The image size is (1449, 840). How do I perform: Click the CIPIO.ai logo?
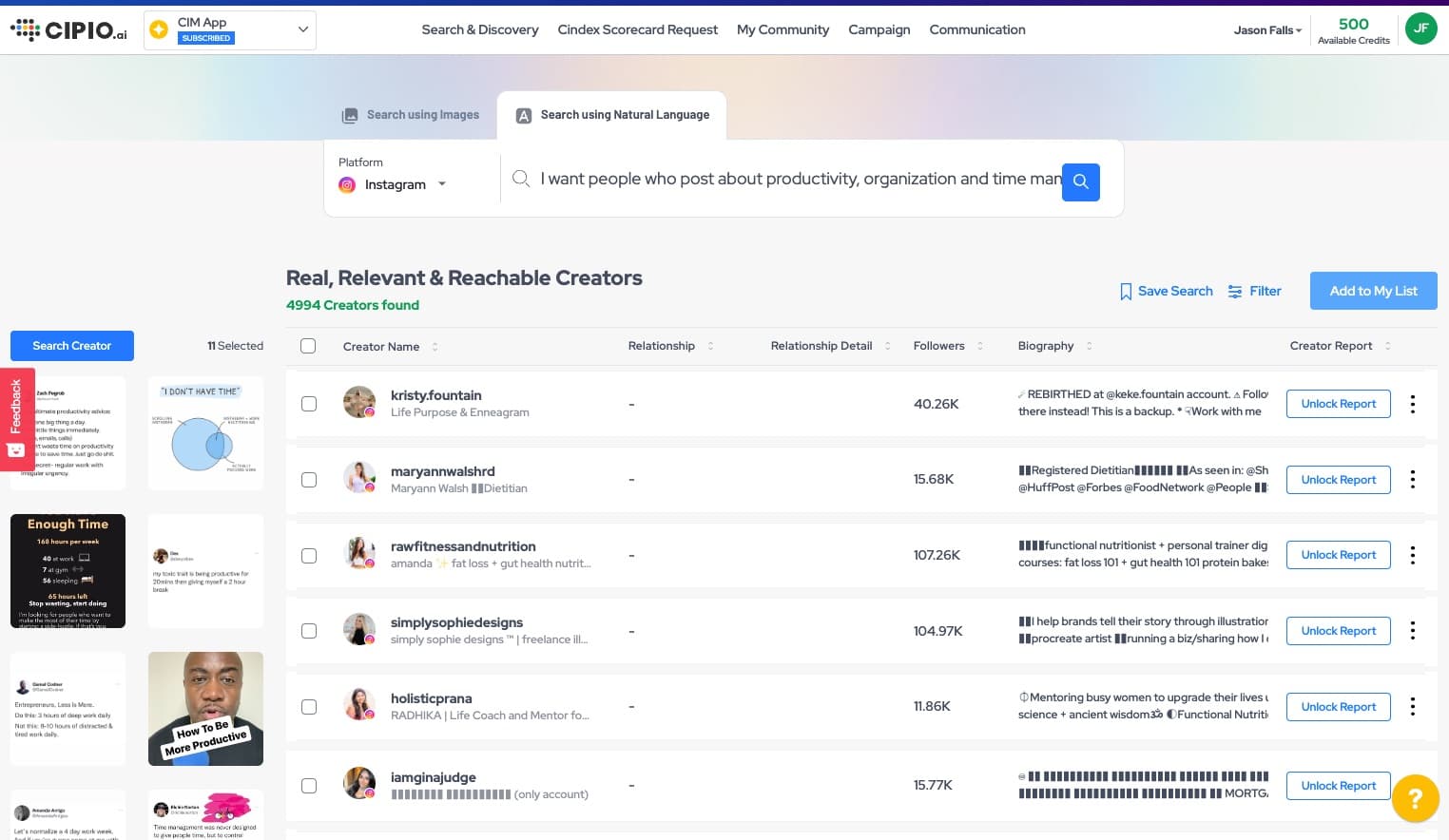pyautogui.click(x=68, y=29)
